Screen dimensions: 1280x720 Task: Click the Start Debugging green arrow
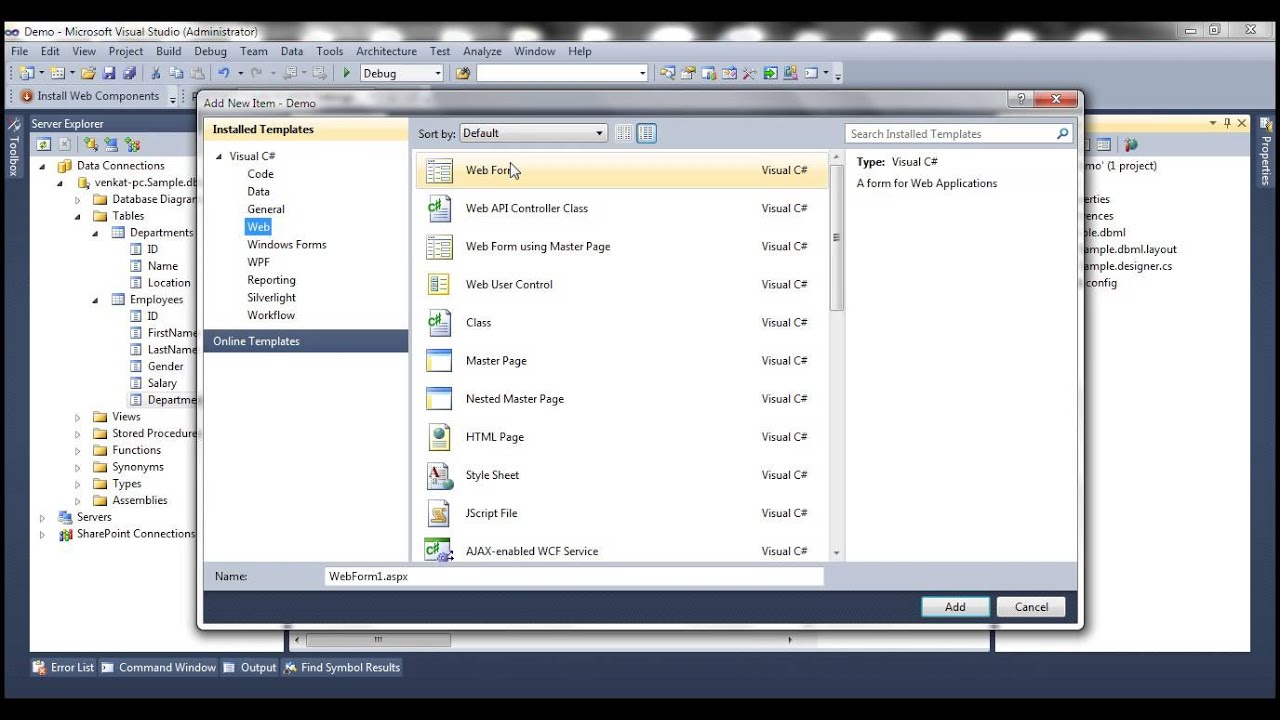click(347, 73)
